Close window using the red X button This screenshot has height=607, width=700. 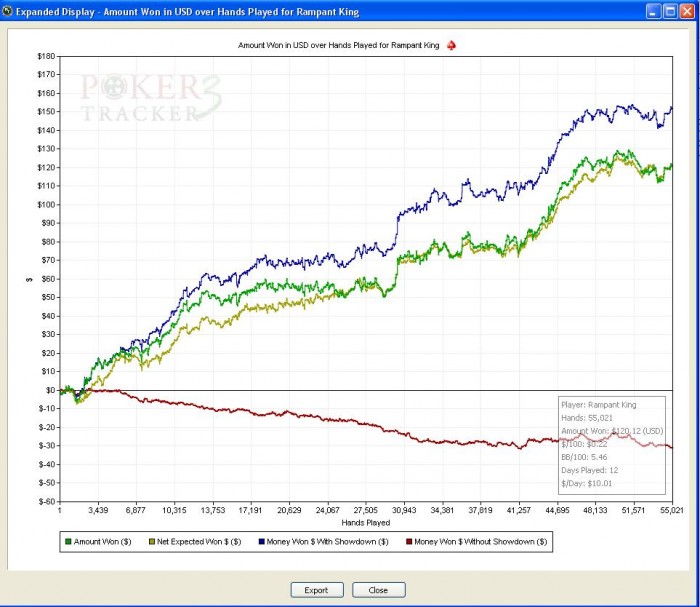(x=687, y=11)
